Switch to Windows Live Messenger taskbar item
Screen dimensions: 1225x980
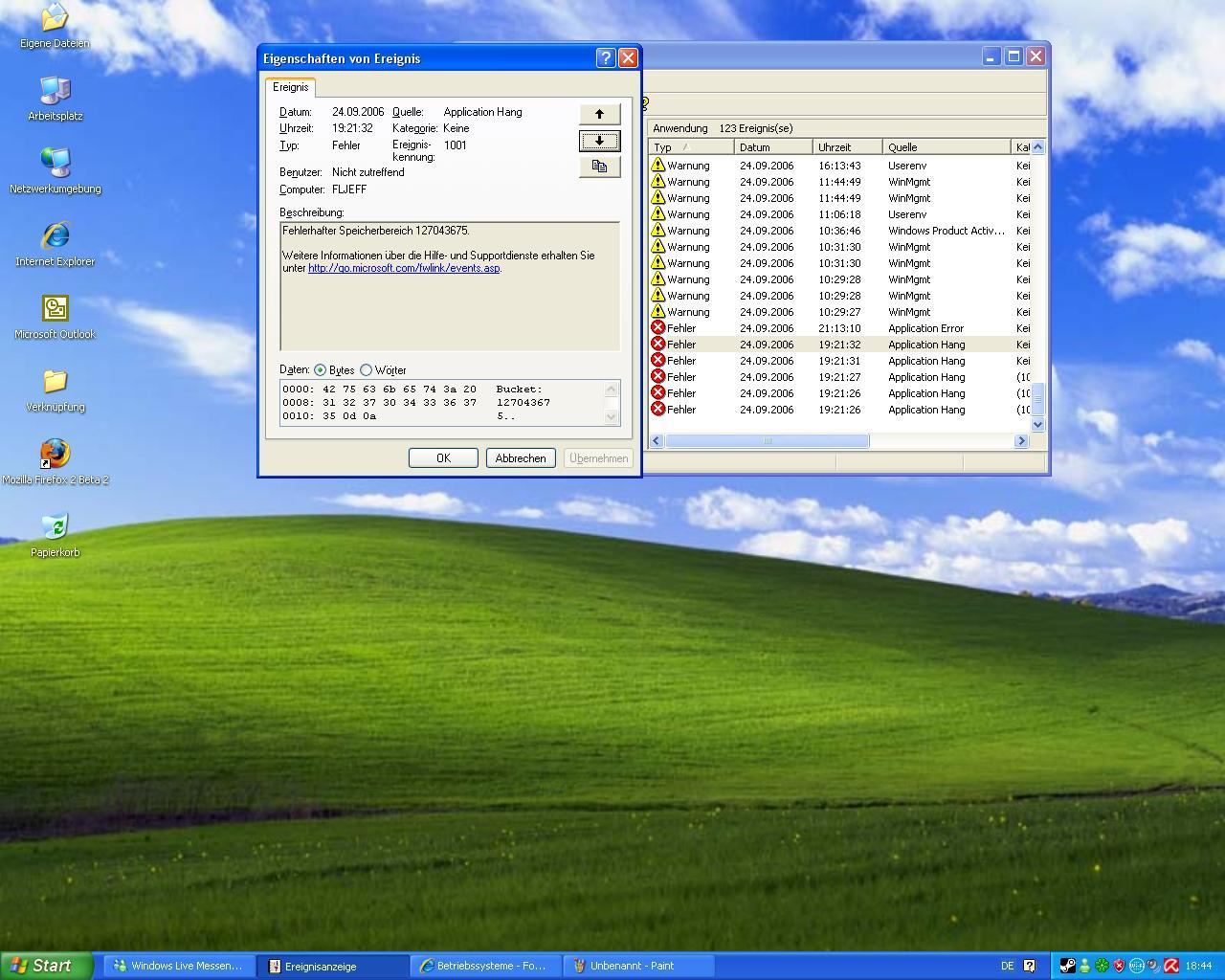pos(178,966)
